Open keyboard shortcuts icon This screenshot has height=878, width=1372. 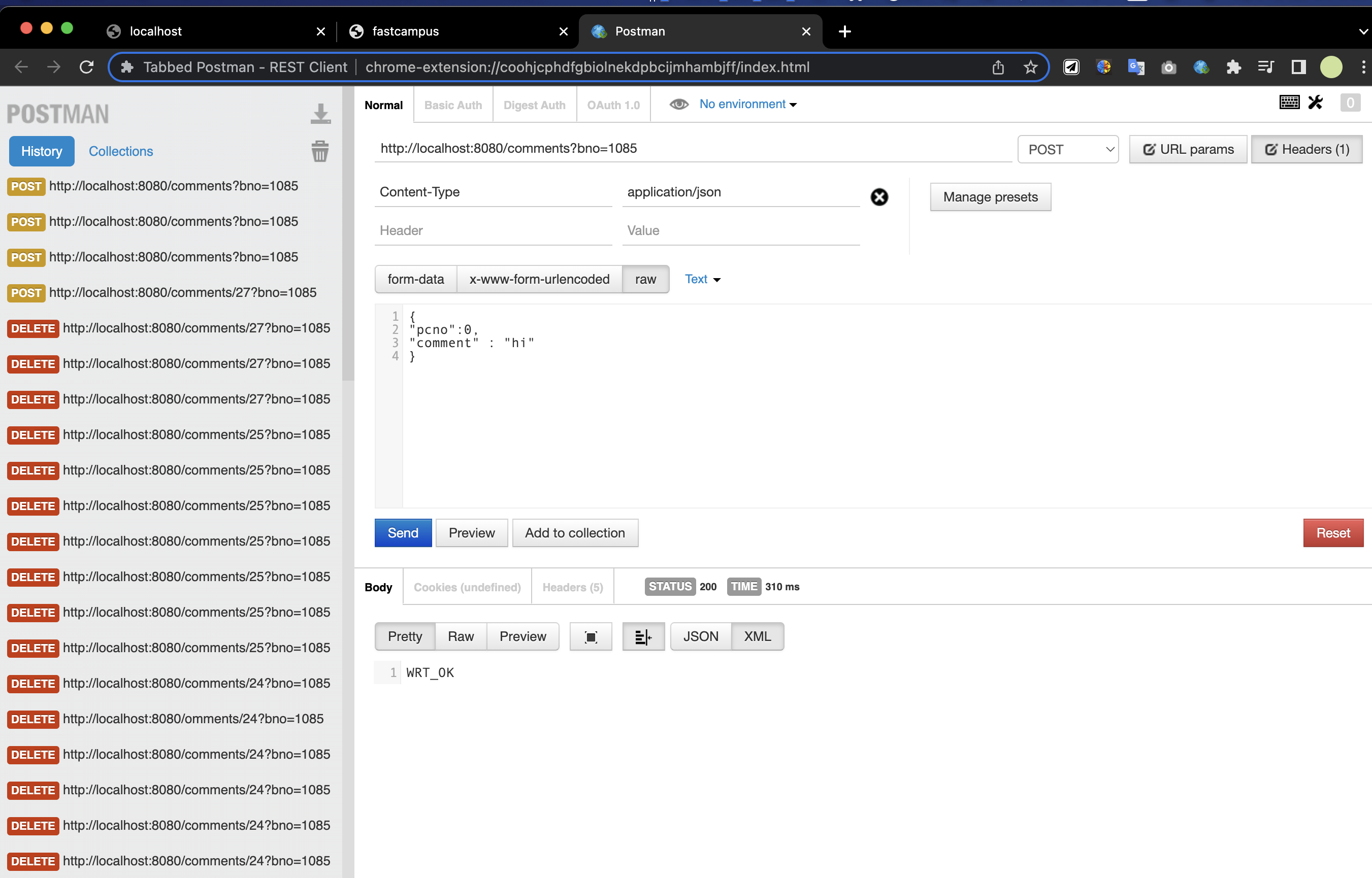point(1289,103)
